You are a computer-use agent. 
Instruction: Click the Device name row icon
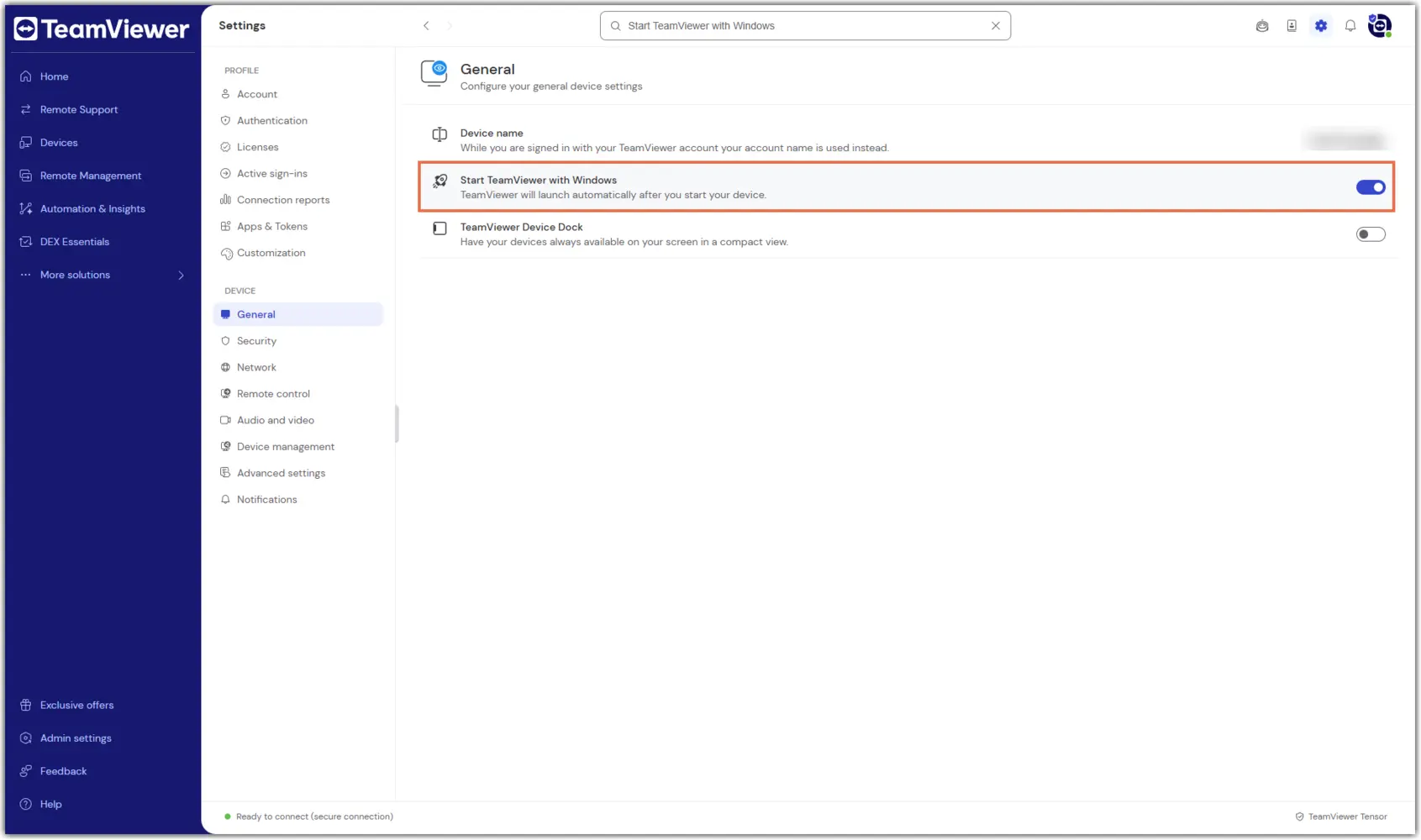pos(439,134)
